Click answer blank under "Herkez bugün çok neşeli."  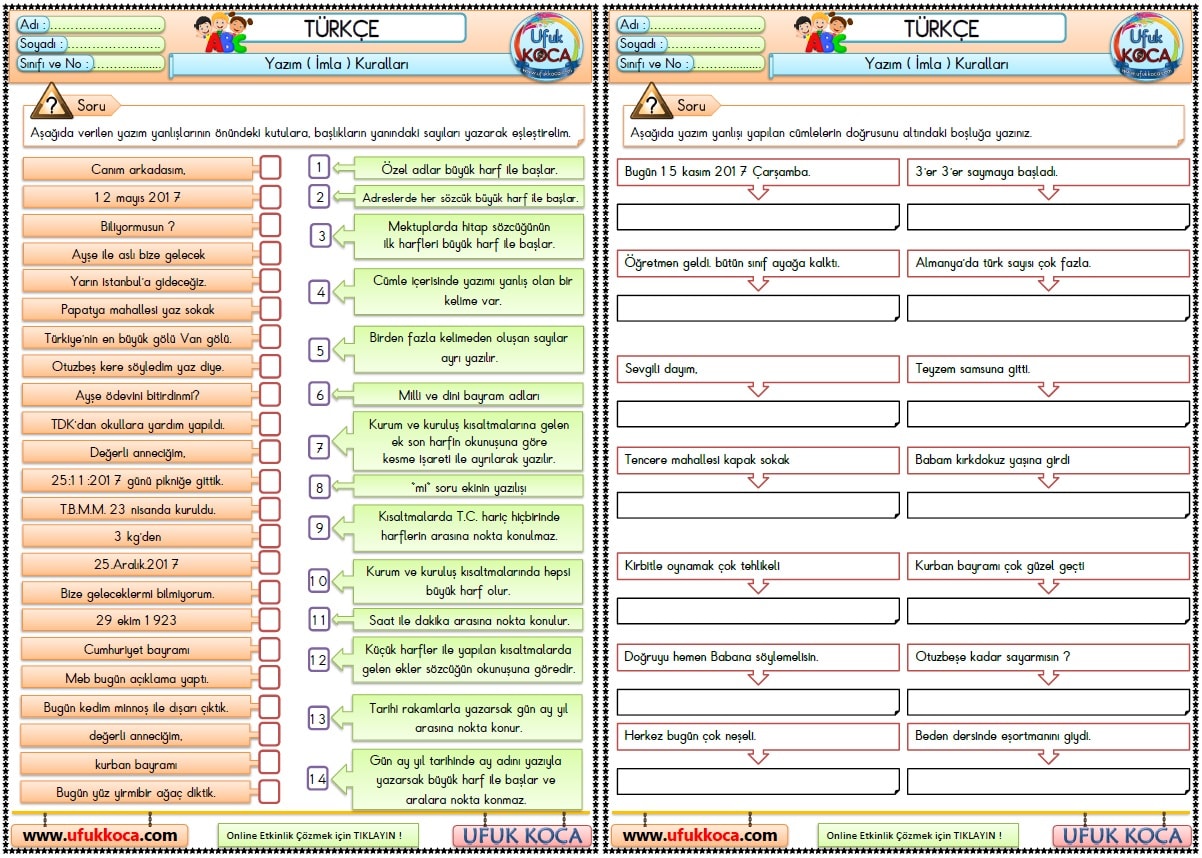point(758,780)
